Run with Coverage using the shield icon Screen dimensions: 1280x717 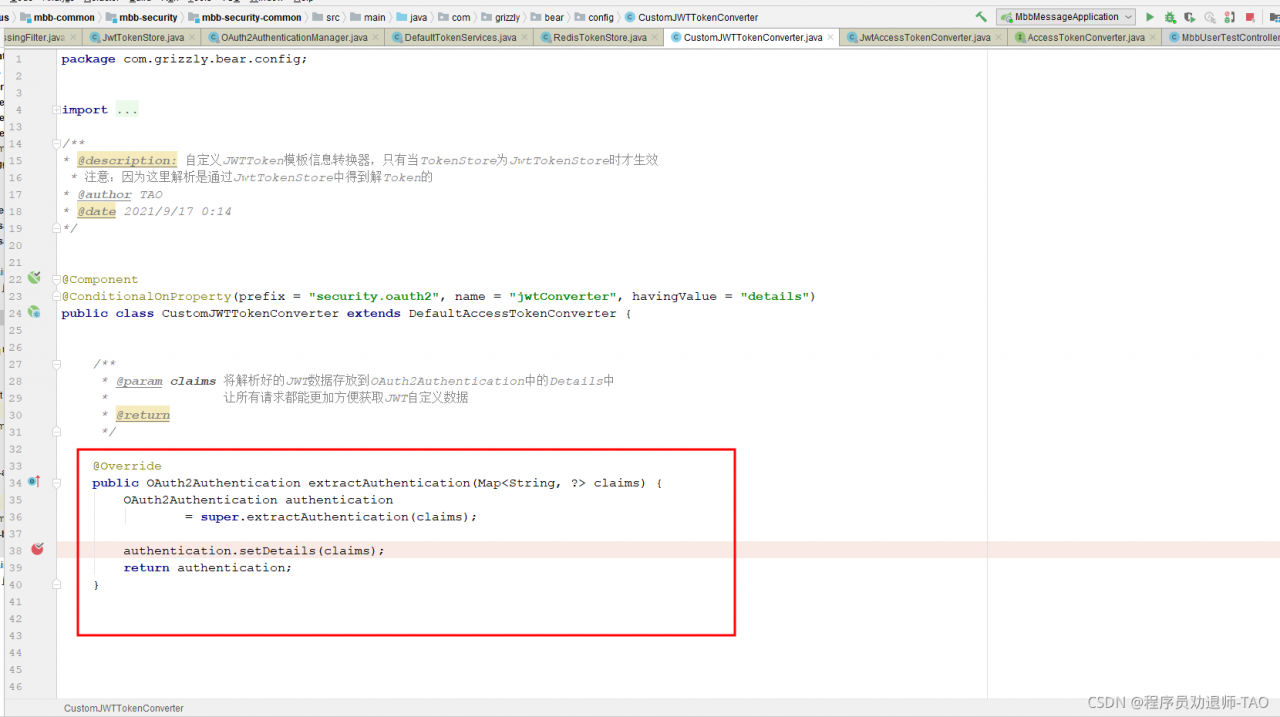pos(1189,17)
